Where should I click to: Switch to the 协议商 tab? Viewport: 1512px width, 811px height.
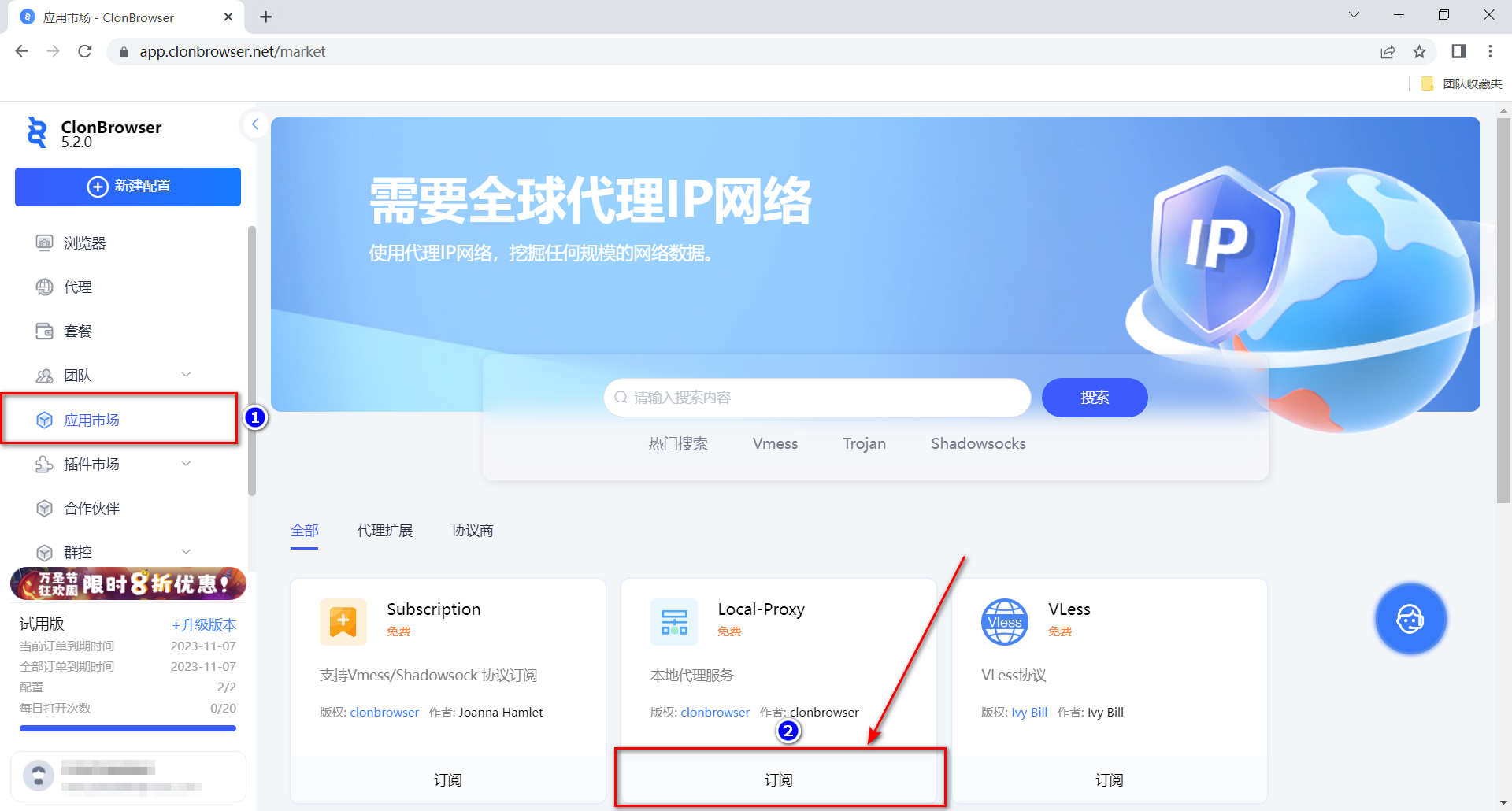pyautogui.click(x=472, y=531)
